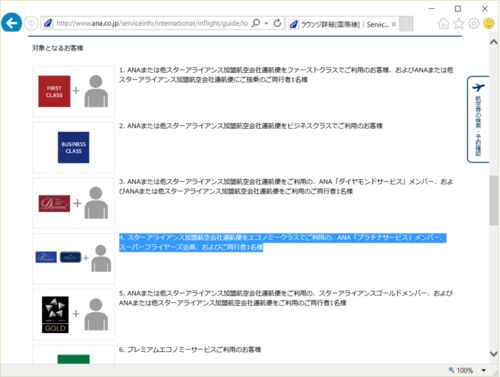Click item 5 Star Alliance Gold member text
Image resolution: width=500 pixels, height=377 pixels.
point(286,298)
